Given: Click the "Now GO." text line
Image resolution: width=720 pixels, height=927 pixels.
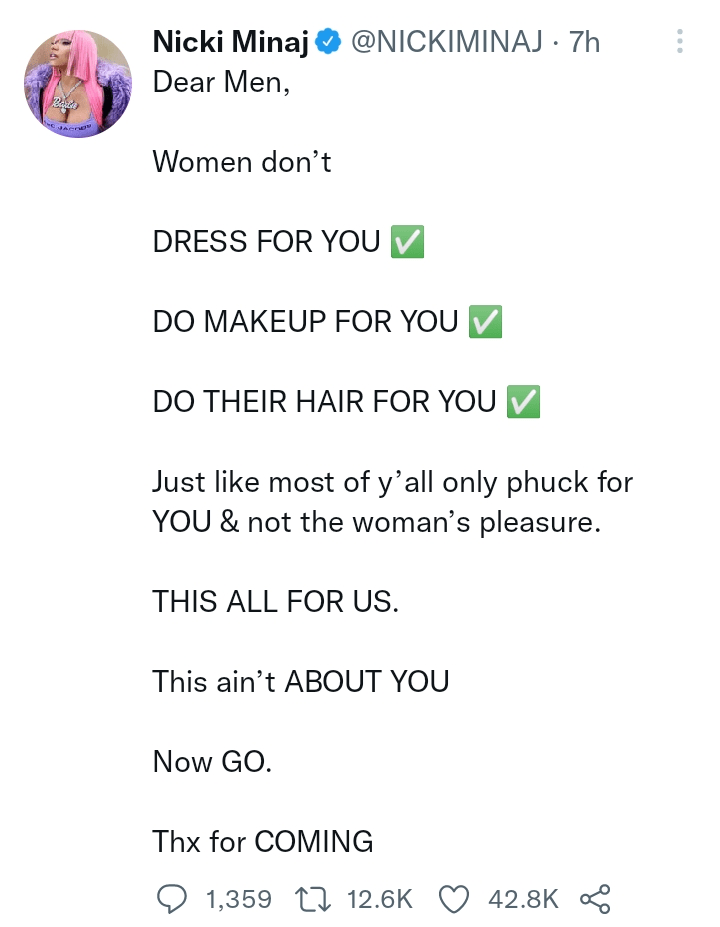Looking at the screenshot, I should tap(212, 761).
